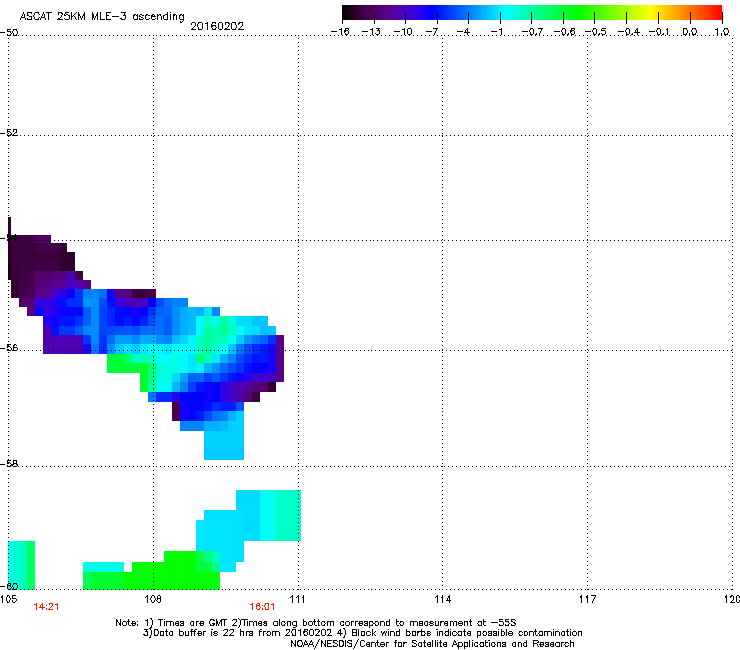Click the 'Times are GMT' note line

tap(316, 623)
